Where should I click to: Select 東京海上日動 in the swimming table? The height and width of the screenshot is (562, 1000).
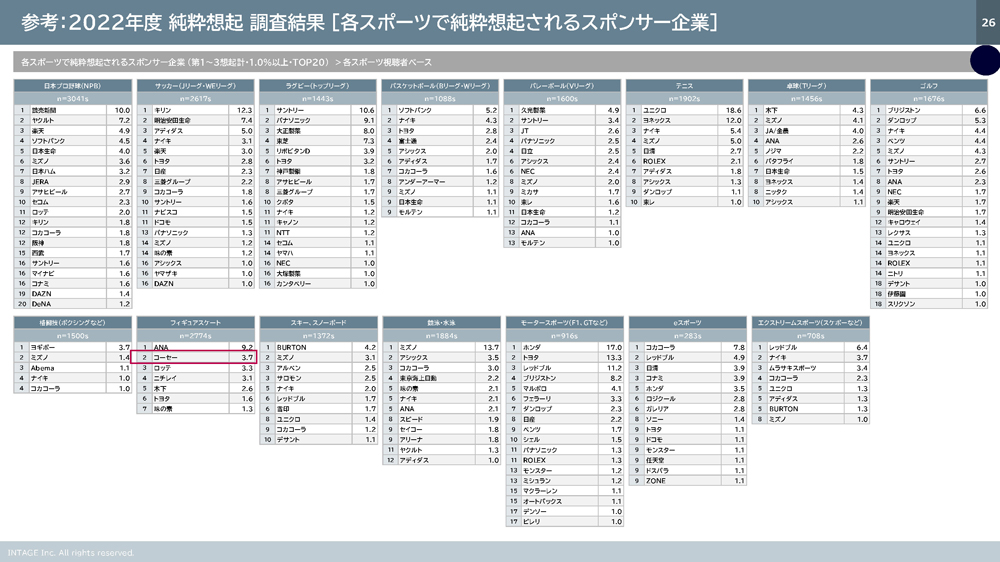click(418, 378)
